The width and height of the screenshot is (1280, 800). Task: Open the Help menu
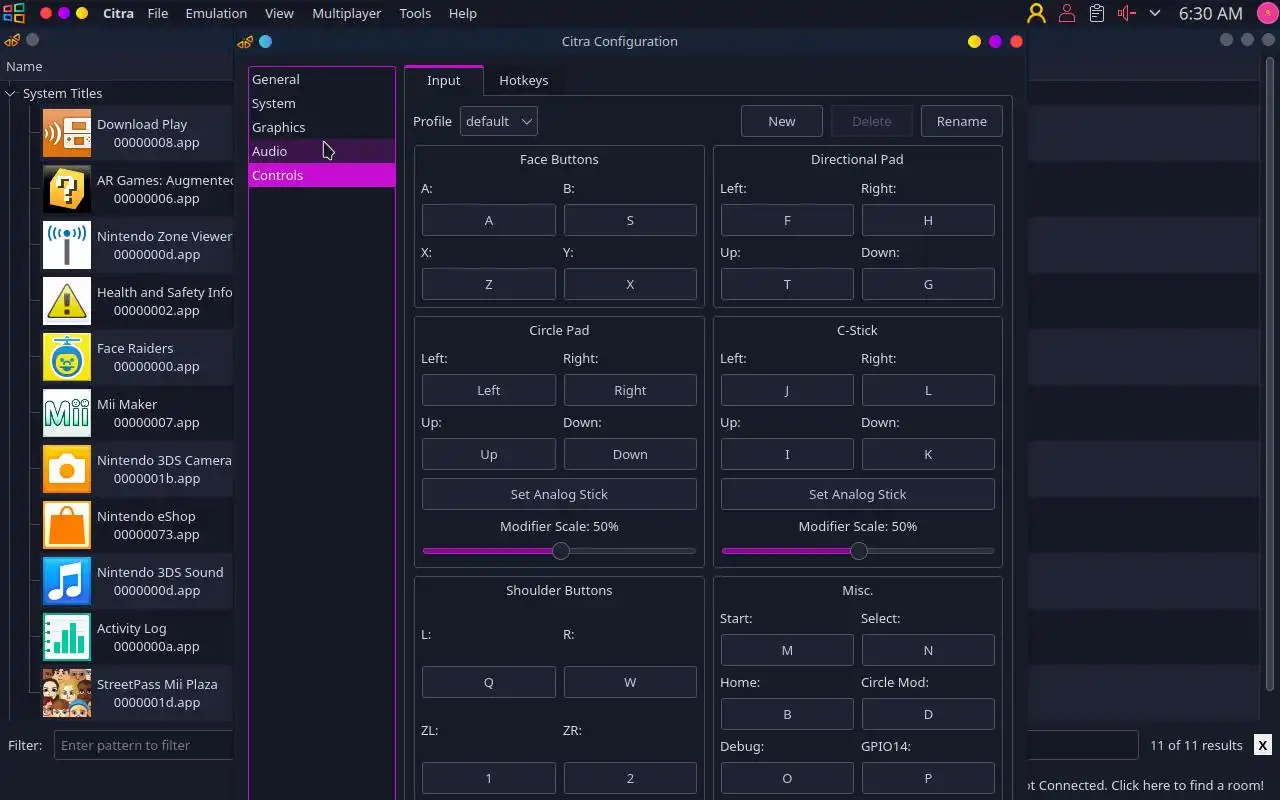coord(462,13)
